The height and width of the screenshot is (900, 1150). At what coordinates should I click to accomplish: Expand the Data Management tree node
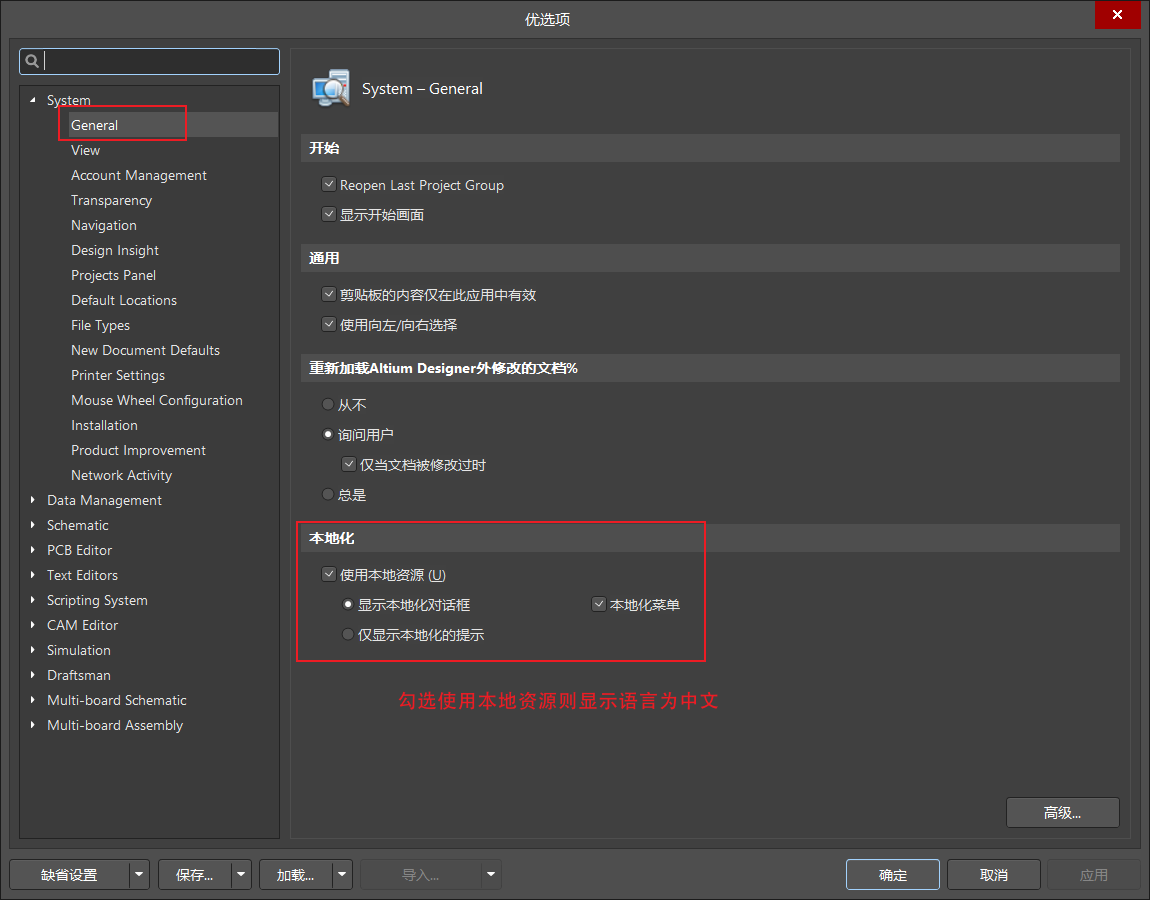click(x=33, y=500)
